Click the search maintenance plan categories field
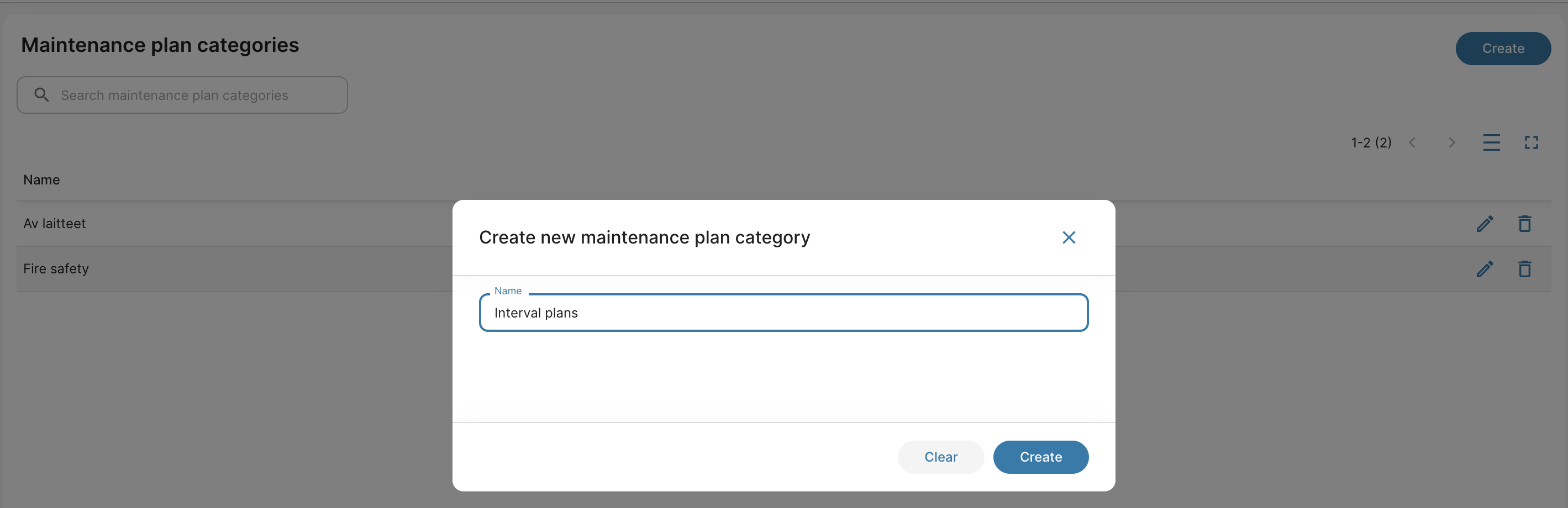1568x508 pixels. coord(195,96)
